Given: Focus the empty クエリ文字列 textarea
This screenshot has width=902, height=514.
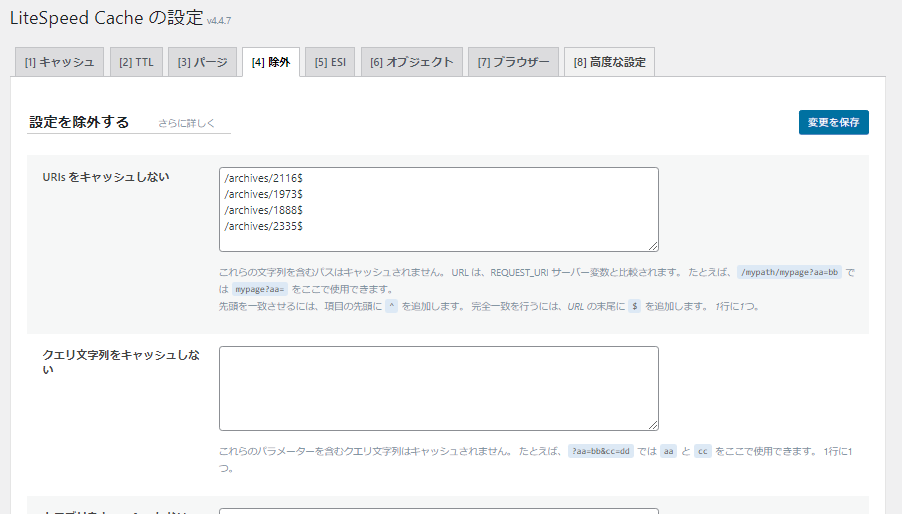Looking at the screenshot, I should pyautogui.click(x=438, y=388).
